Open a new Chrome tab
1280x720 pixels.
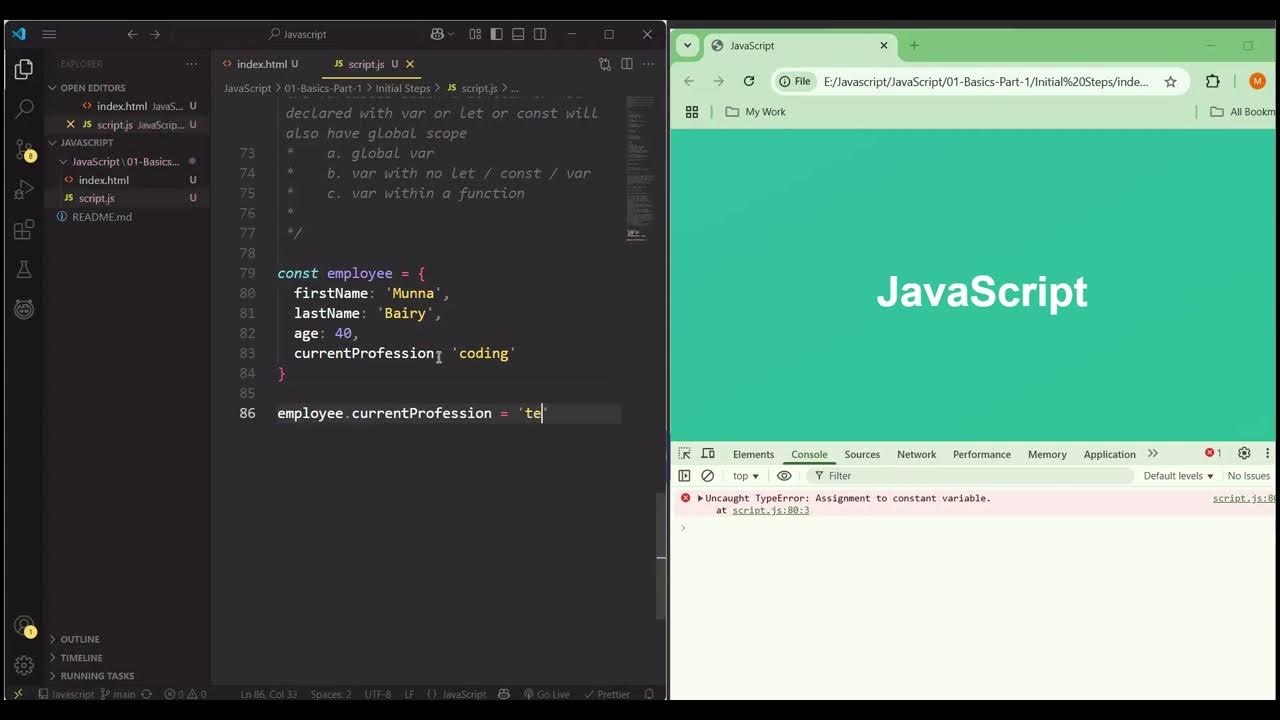point(914,45)
